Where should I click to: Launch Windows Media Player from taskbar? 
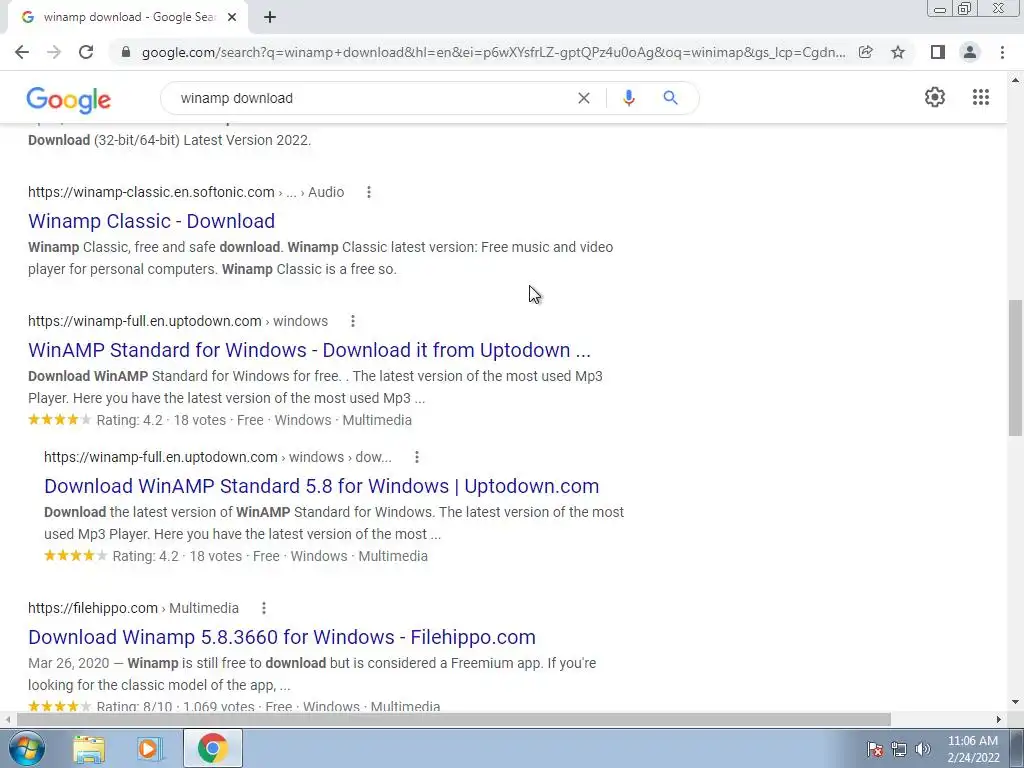(149, 748)
